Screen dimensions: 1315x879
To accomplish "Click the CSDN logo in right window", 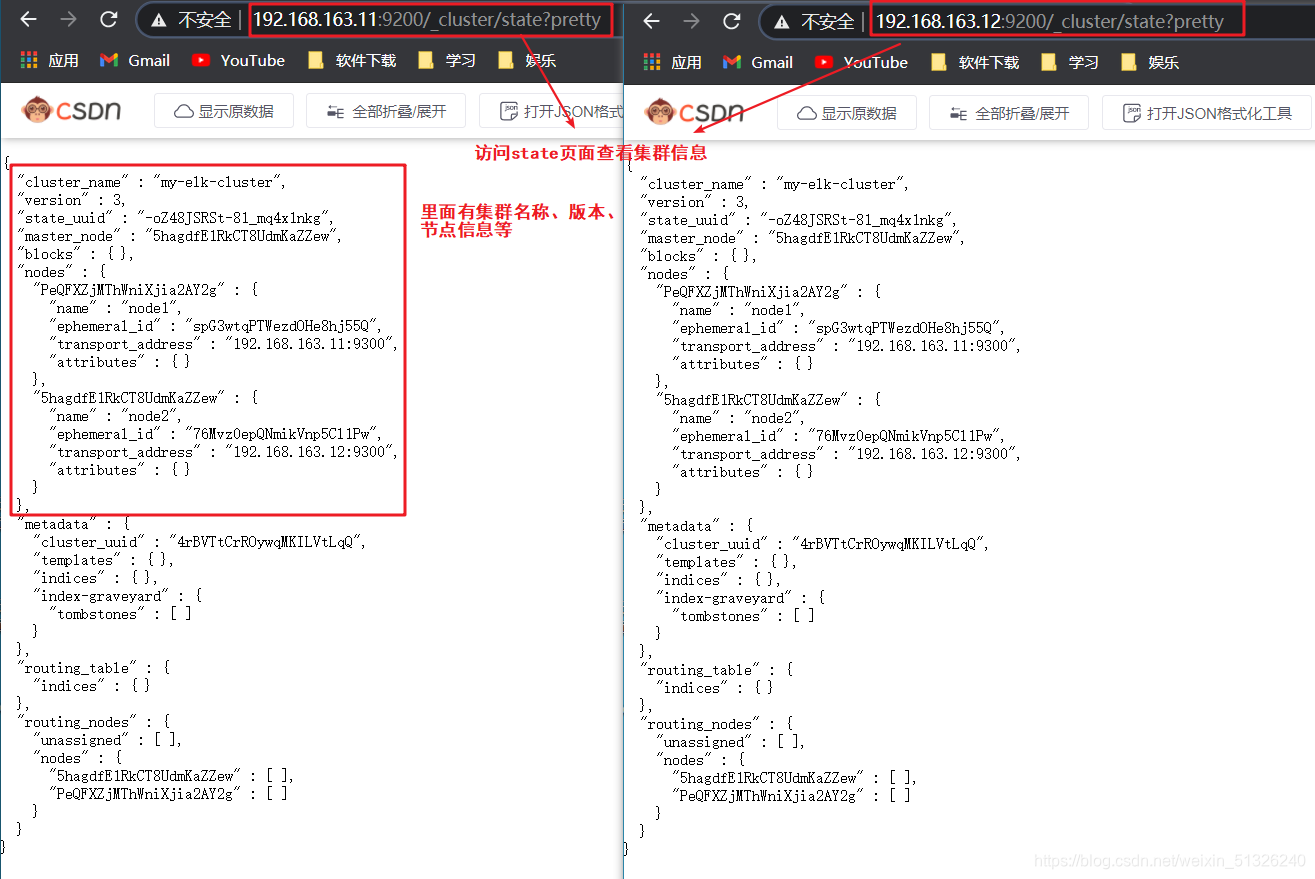I will pos(695,112).
